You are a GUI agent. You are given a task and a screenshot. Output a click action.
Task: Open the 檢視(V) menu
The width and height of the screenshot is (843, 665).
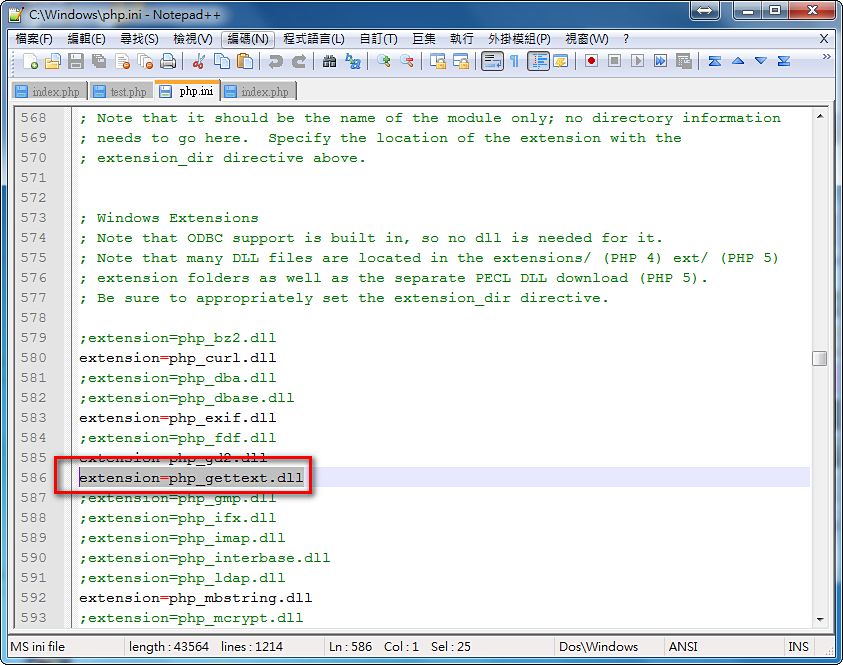click(193, 39)
